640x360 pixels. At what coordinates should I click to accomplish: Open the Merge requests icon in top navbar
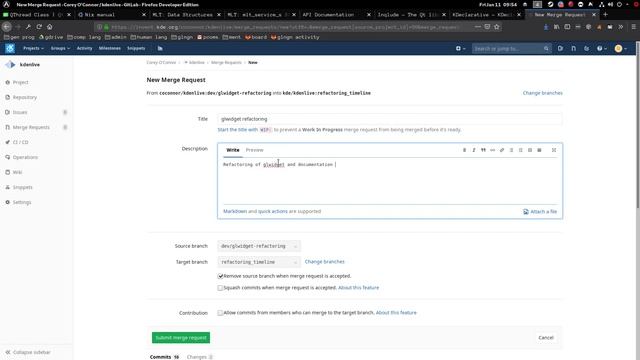(x=573, y=48)
